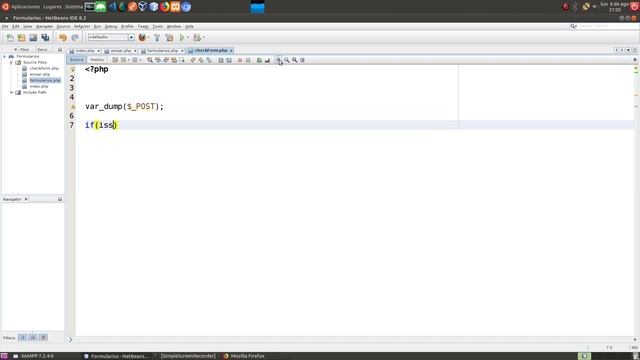
Task: Click the Debug Project toolbar icon
Action: click(x=197, y=38)
